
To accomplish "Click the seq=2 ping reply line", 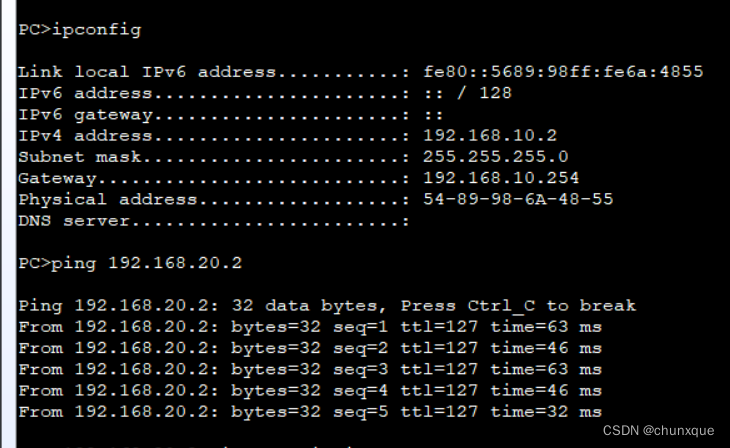I will tap(310, 347).
